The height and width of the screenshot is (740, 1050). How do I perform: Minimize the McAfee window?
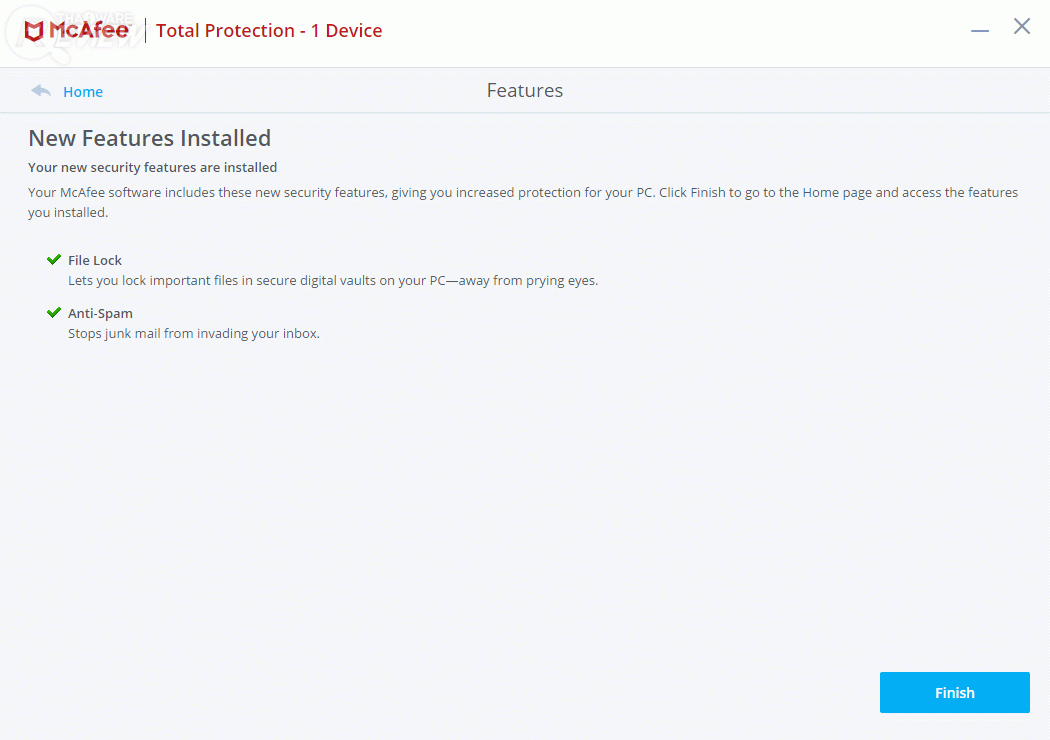tap(980, 30)
